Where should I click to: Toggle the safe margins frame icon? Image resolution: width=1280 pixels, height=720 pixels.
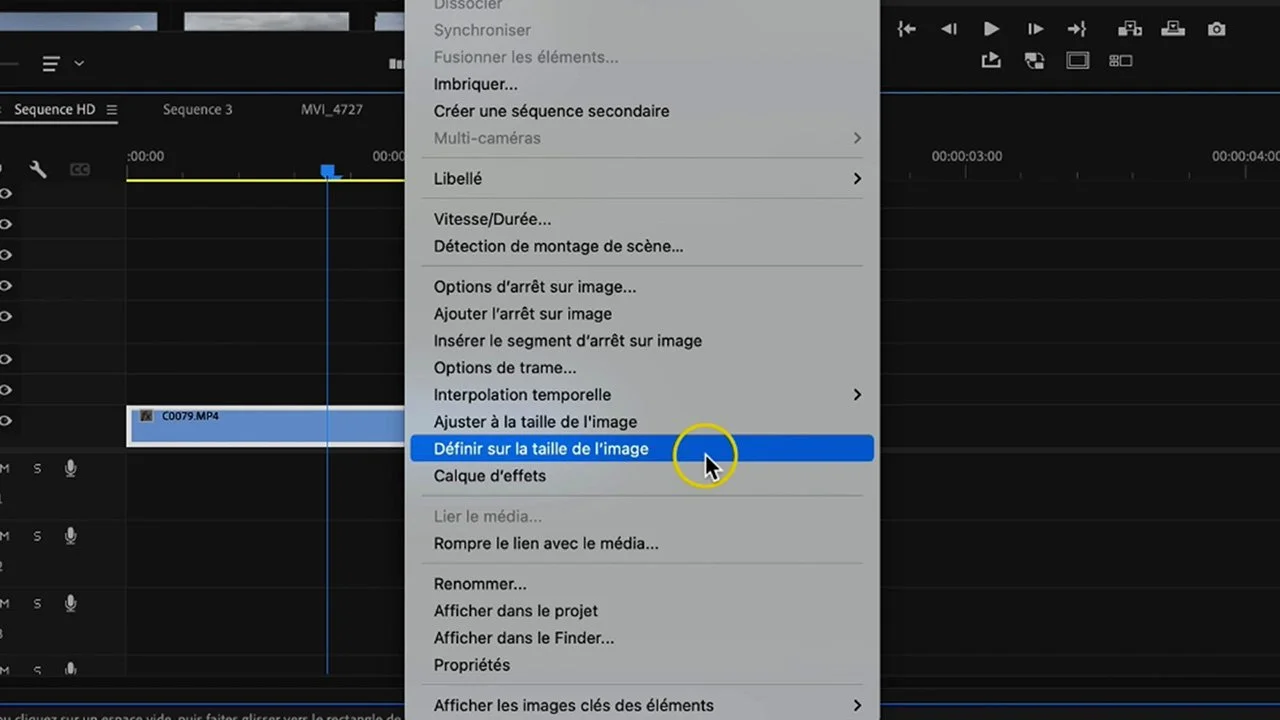(x=1077, y=61)
